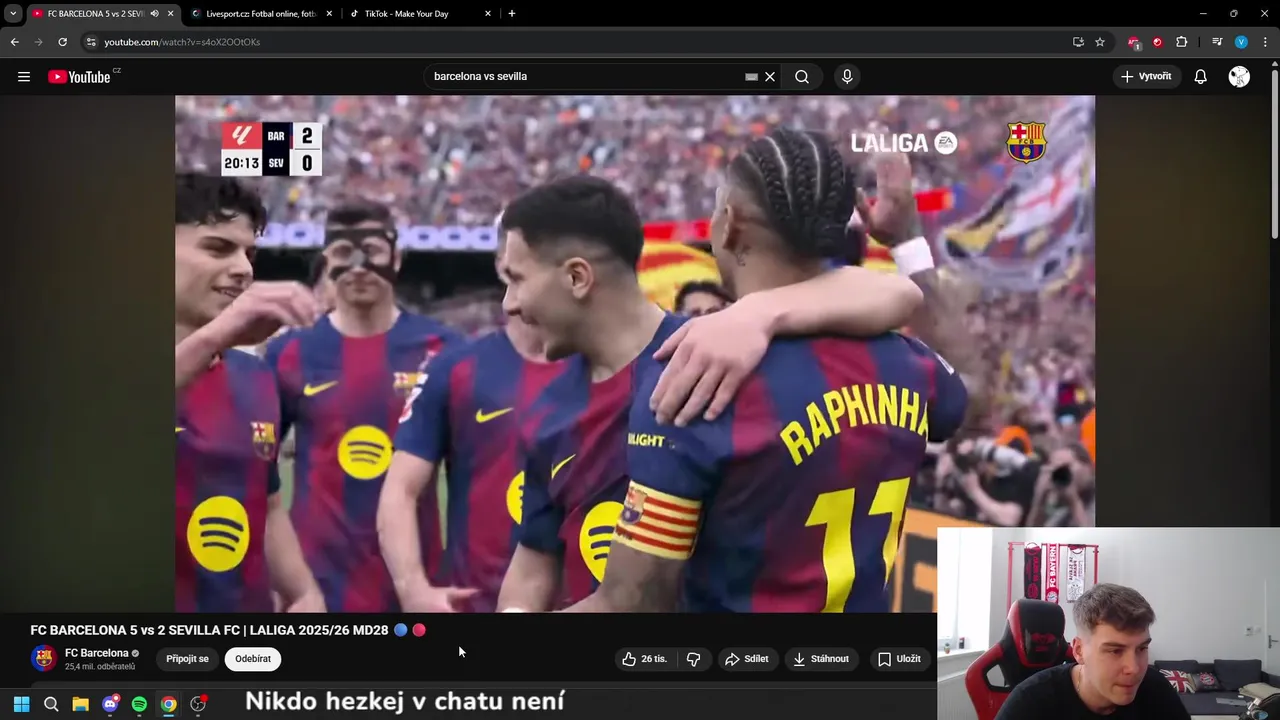1280x720 pixels.
Task: Open the YouTube hamburger guide menu
Action: coord(24,77)
